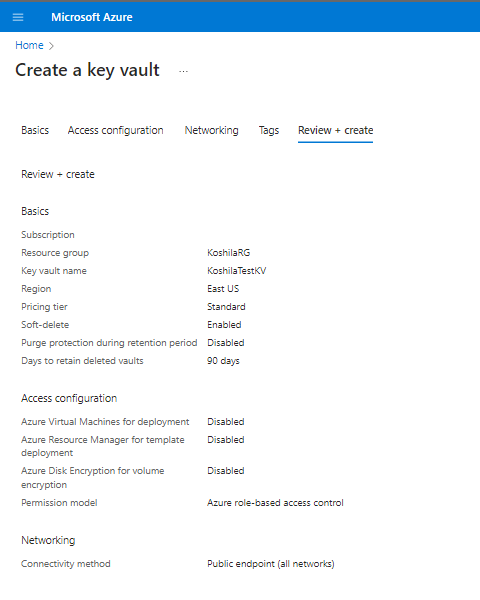Click the KoshilaTestKV vault name value

tap(237, 271)
